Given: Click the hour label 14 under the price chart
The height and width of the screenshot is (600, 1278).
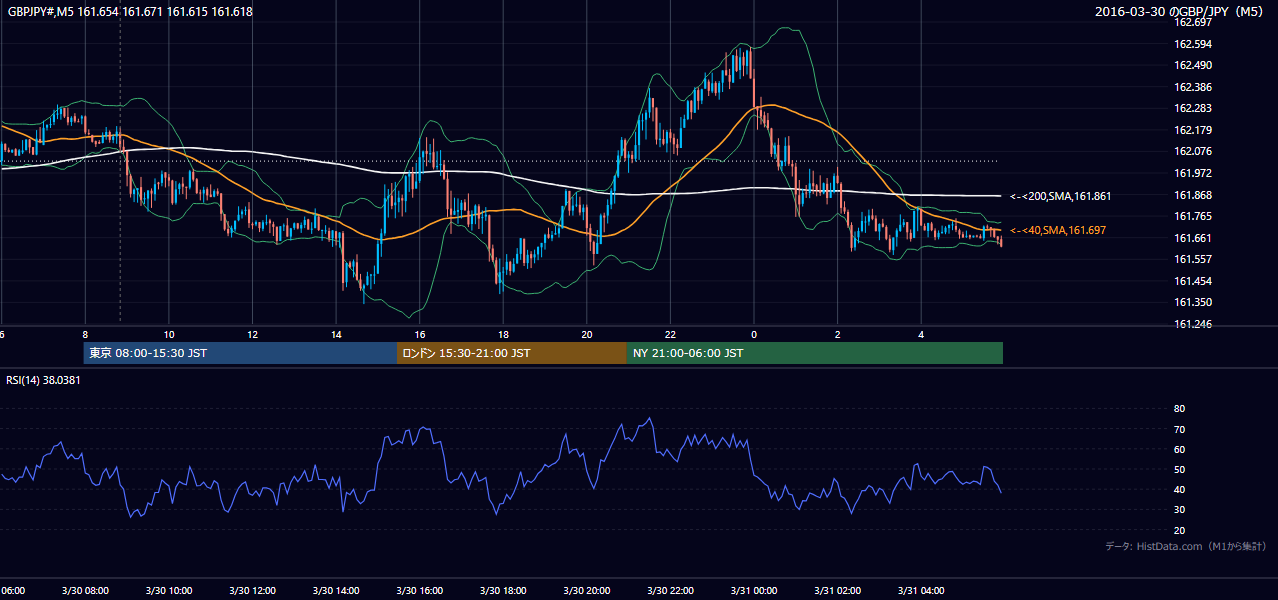Looking at the screenshot, I should click(336, 334).
